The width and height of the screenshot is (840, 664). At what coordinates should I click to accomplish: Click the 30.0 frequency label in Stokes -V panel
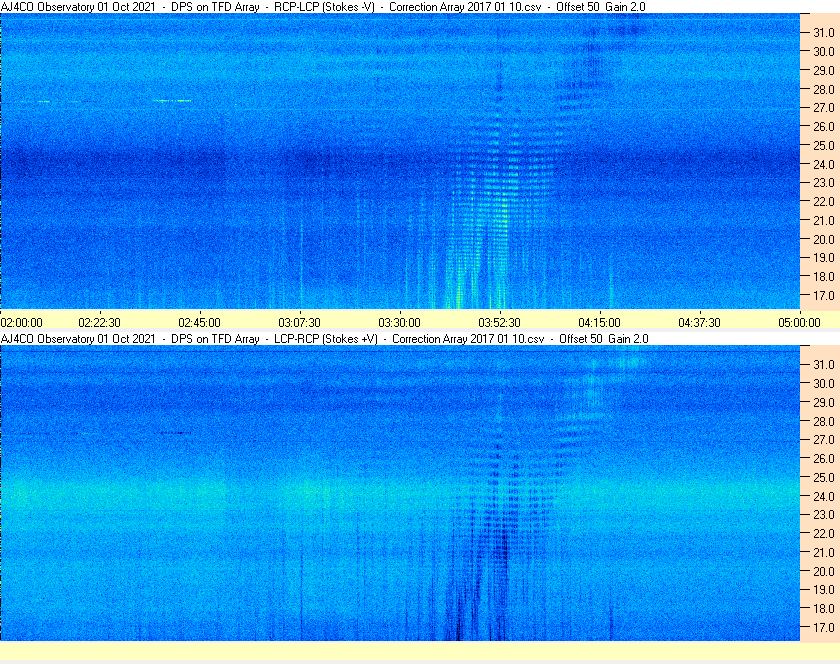tap(824, 51)
